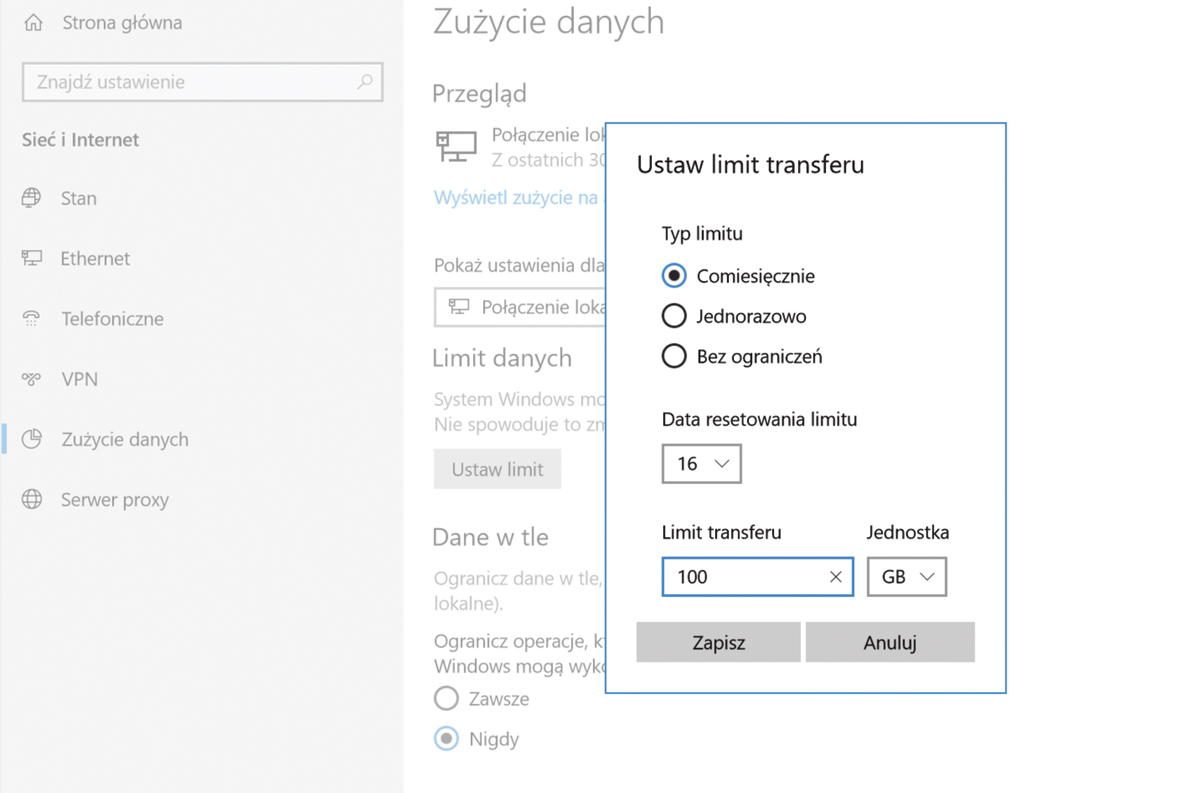Select the Zawsze background data option

coord(447,698)
